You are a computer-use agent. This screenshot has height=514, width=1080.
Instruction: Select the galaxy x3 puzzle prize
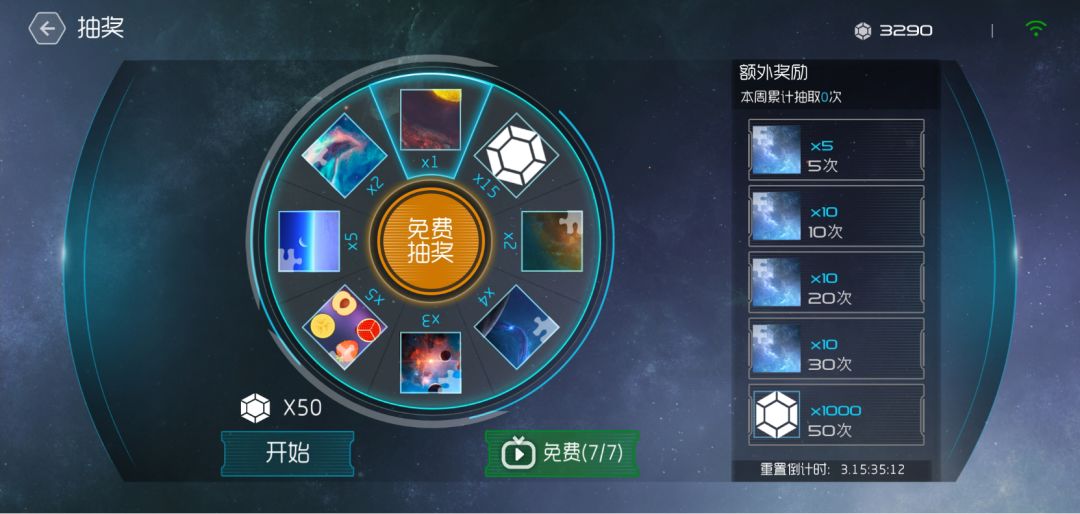click(430, 362)
